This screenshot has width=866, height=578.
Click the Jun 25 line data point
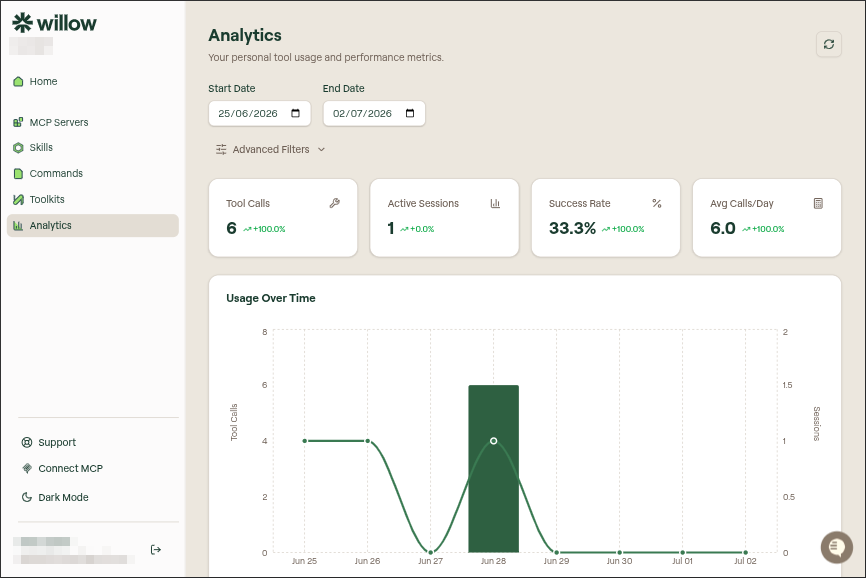[305, 441]
